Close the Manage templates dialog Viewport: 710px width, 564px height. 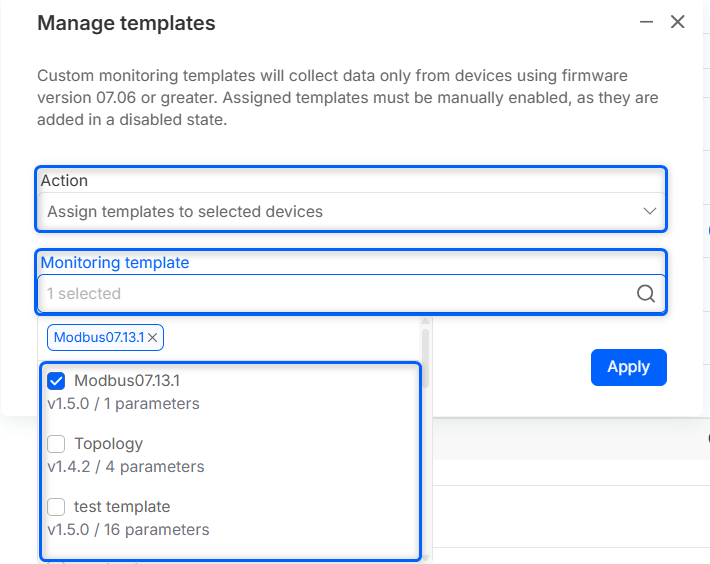[677, 22]
